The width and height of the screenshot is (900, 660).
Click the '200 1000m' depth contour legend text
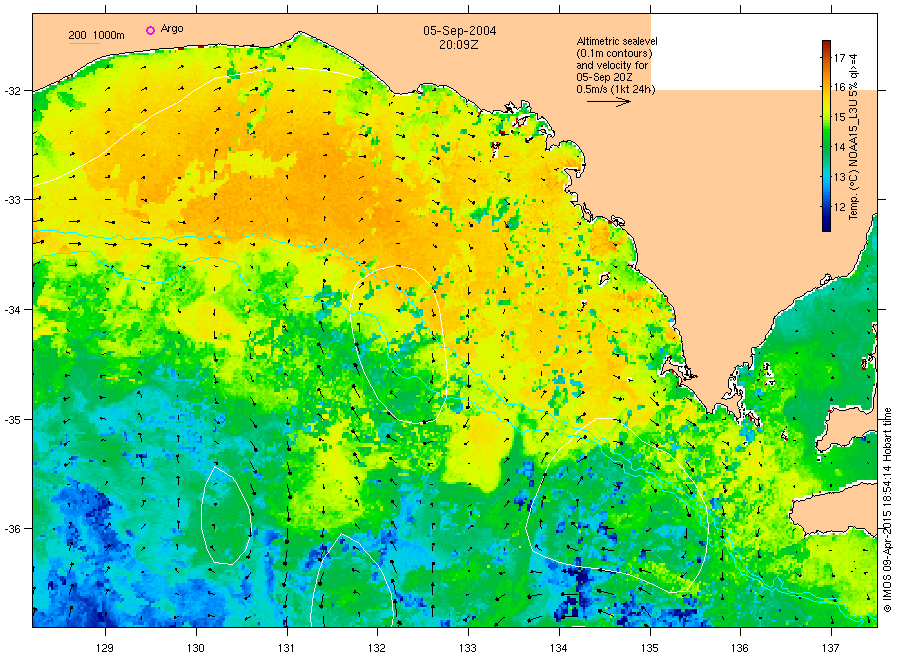click(x=96, y=35)
